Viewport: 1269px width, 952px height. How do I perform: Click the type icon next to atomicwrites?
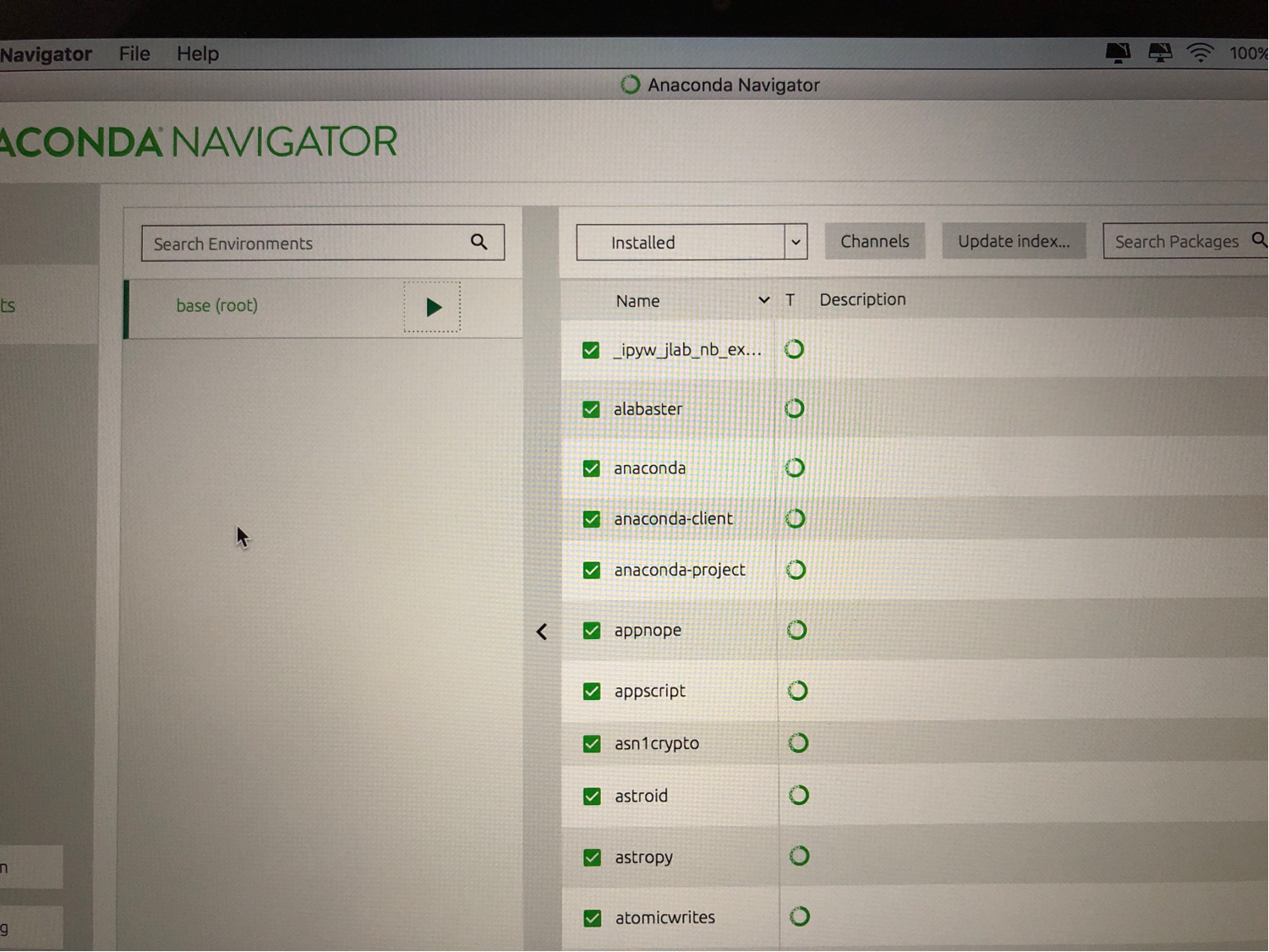click(x=800, y=916)
